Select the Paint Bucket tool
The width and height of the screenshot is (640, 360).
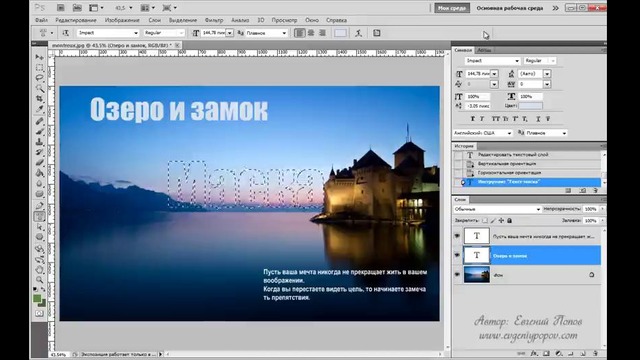point(39,173)
